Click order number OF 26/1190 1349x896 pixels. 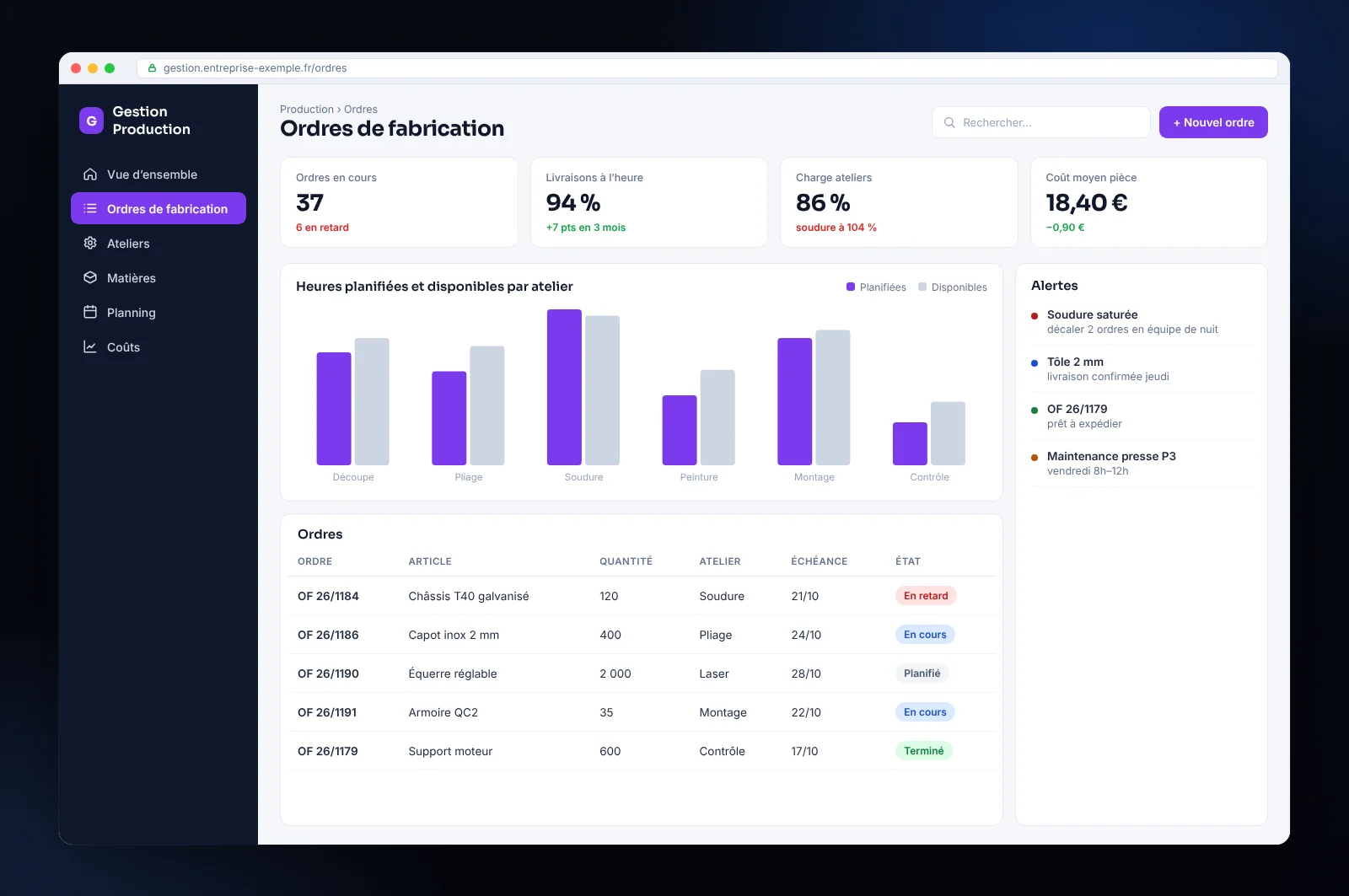coord(328,673)
